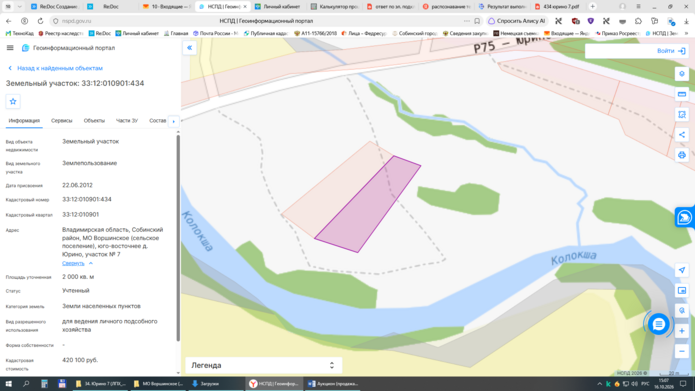
Task: Open the Калькулятор browser tab
Action: 335,6
